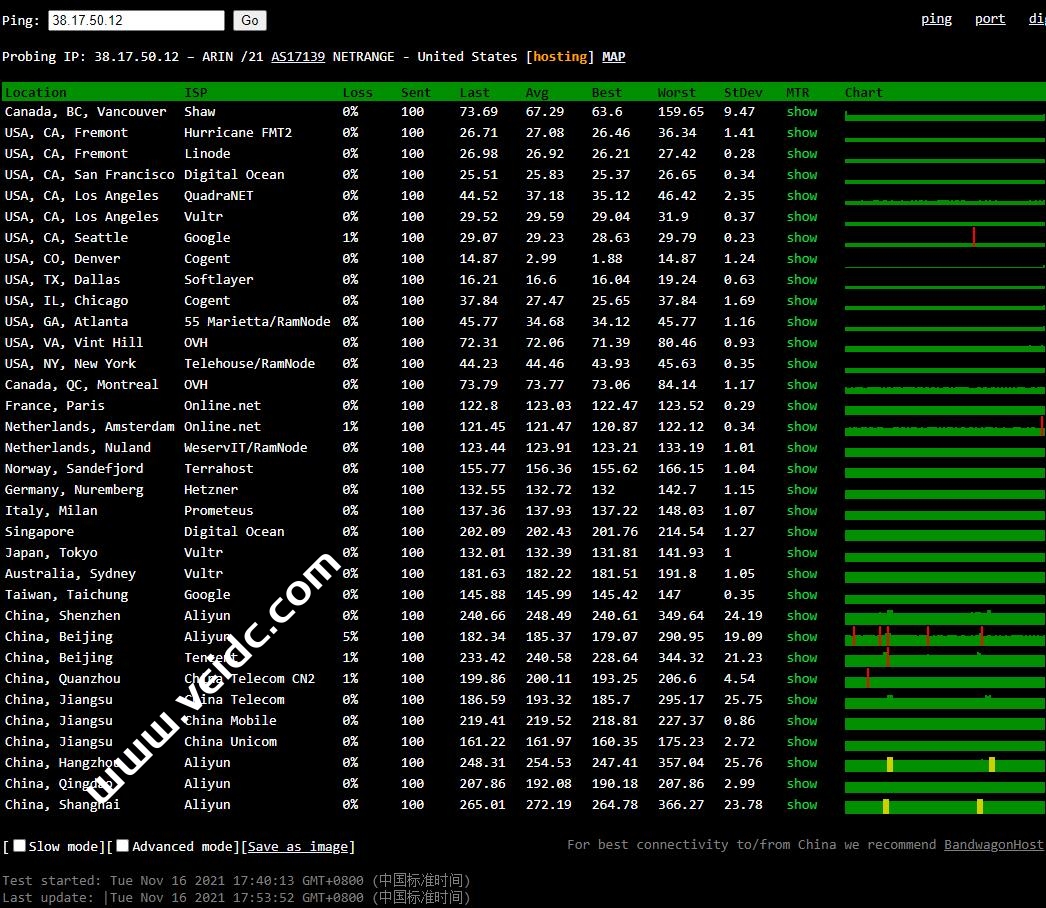This screenshot has width=1046, height=908.
Task: Show MTR for USA Dallas Softlayer
Action: (801, 280)
